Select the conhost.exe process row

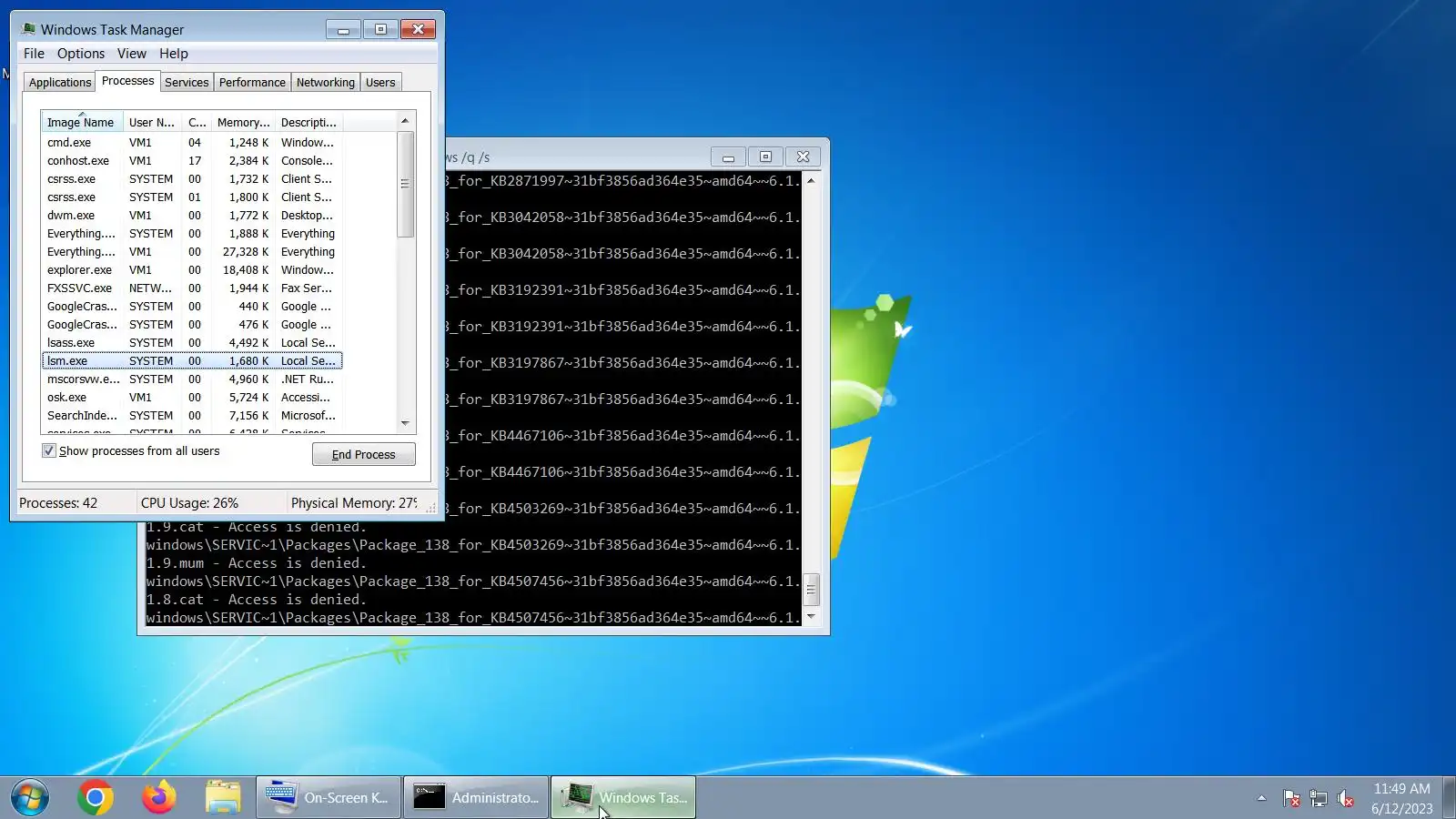coord(192,161)
